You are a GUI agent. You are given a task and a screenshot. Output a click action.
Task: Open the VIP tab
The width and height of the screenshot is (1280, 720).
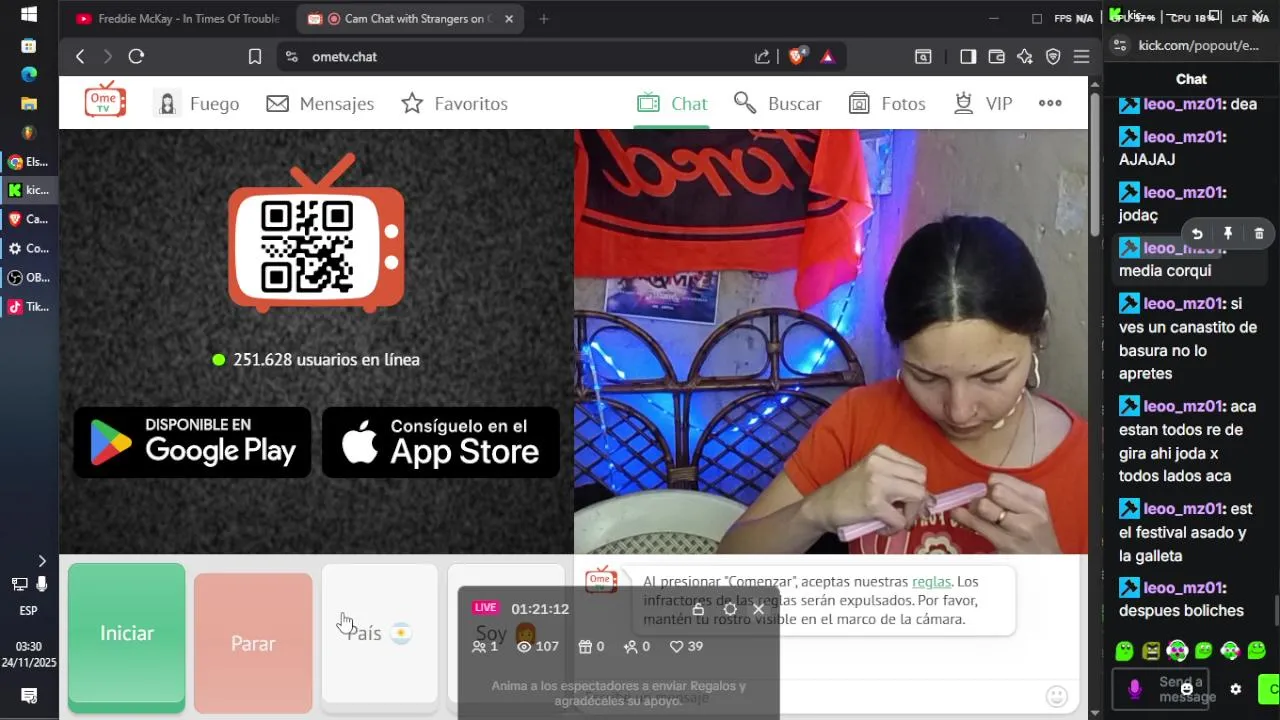pyautogui.click(x=983, y=104)
